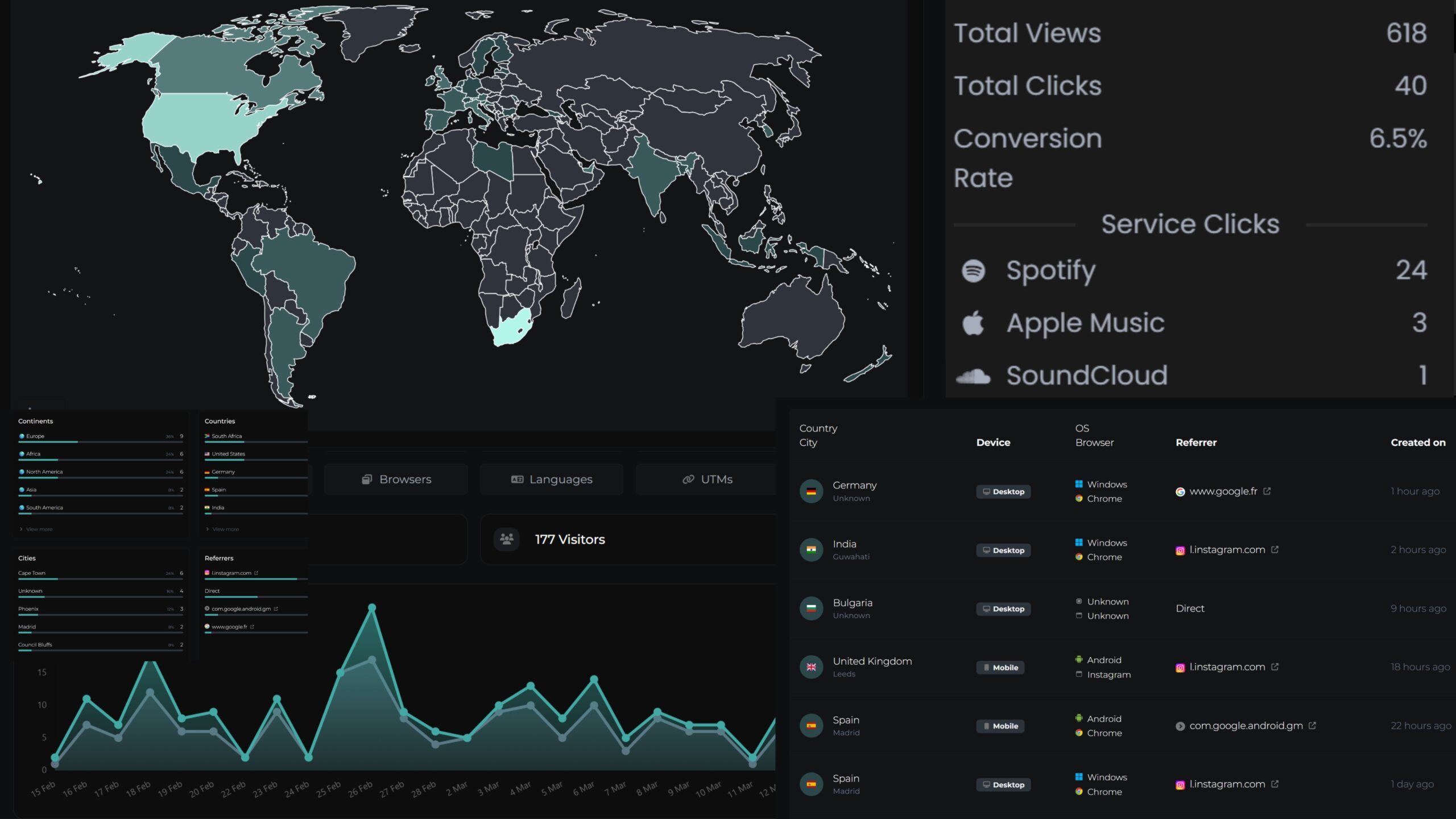Click the Spotify icon in Service Clicks
The height and width of the screenshot is (819, 1456).
tap(973, 271)
